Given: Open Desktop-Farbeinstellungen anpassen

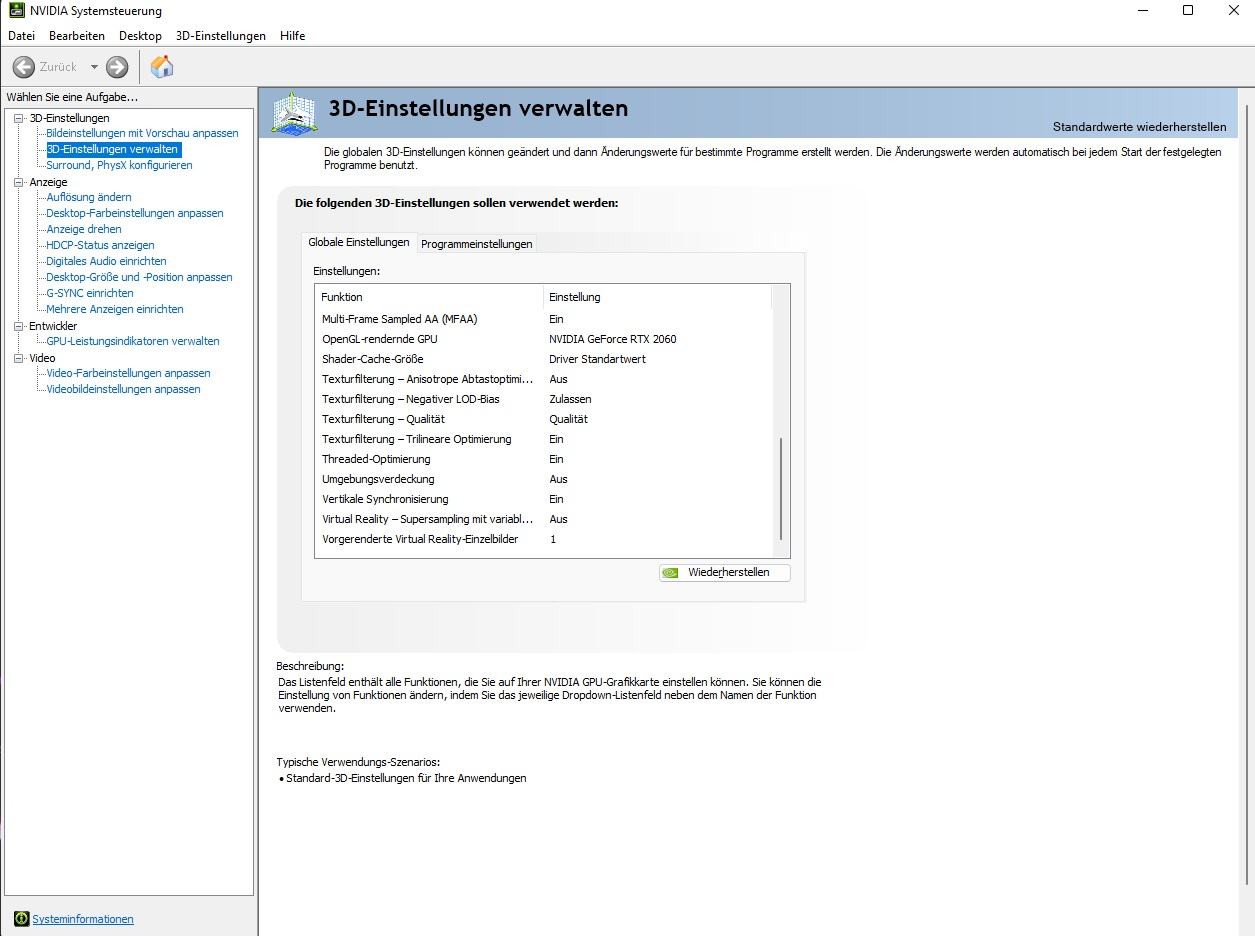Looking at the screenshot, I should coord(135,213).
